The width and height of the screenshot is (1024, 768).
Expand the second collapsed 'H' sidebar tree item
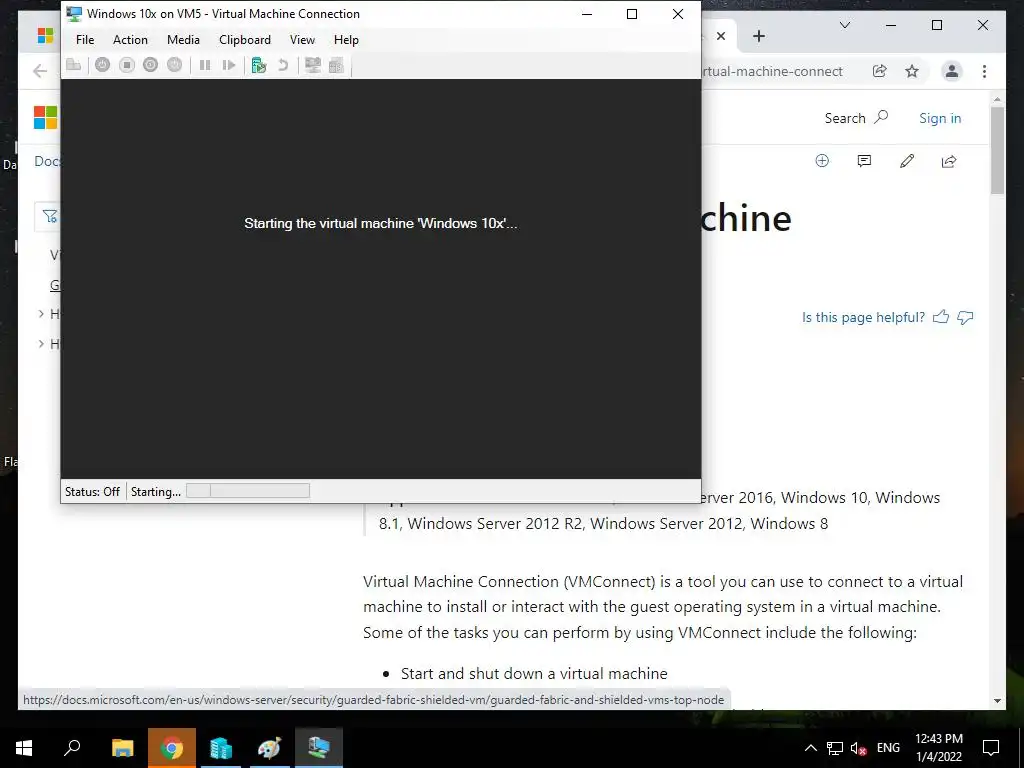pos(41,344)
